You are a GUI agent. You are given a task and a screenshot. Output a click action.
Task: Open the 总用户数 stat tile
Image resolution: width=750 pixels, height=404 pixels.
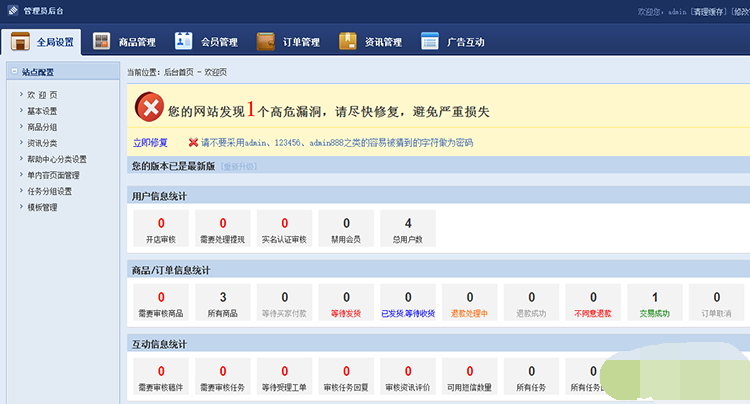(408, 229)
